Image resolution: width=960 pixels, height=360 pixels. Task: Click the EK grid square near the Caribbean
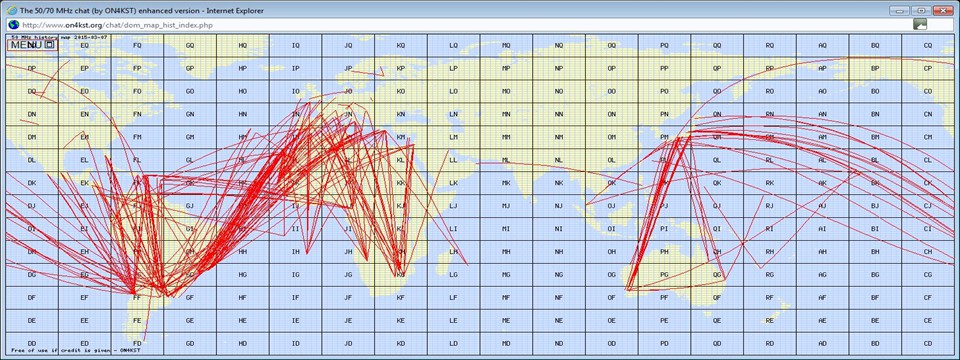[84, 183]
